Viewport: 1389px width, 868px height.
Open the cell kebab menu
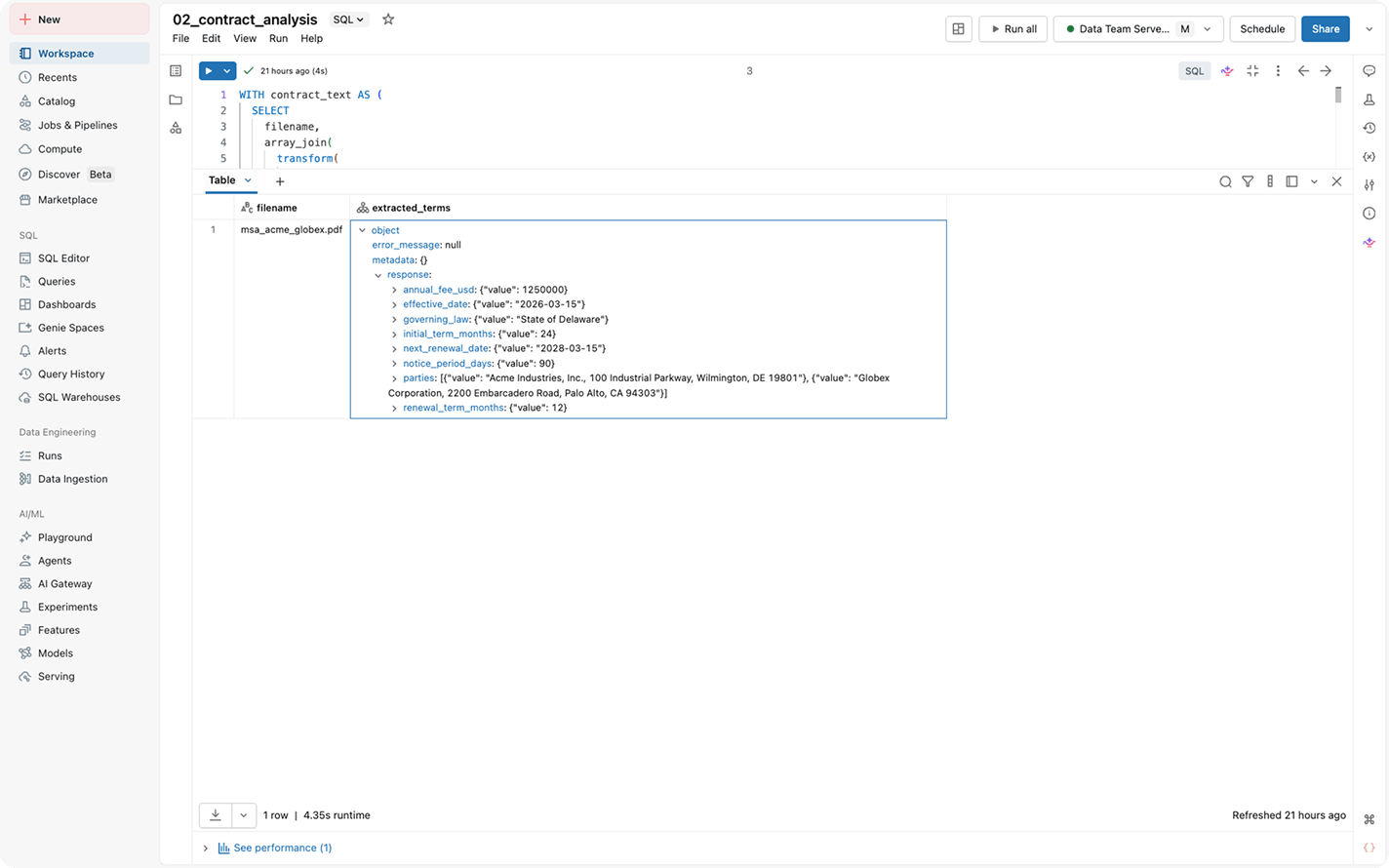[x=1278, y=71]
